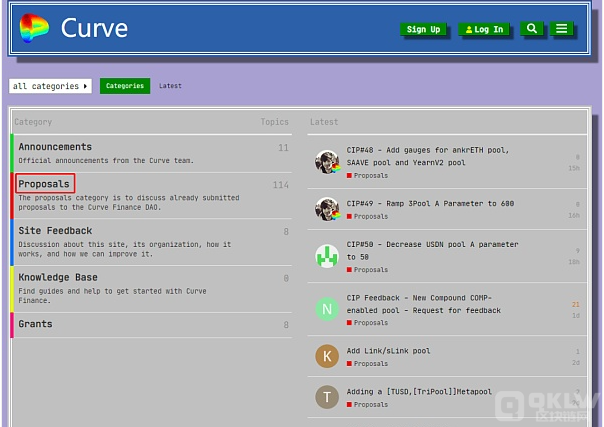Open the Proposals category
This screenshot has height=427, width=604.
click(x=44, y=184)
